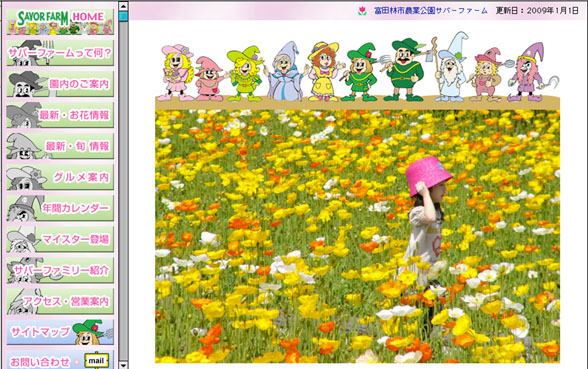Image resolution: width=588 pixels, height=369 pixels.
Task: Click the white-bearded wizard with staff
Action: tap(451, 68)
